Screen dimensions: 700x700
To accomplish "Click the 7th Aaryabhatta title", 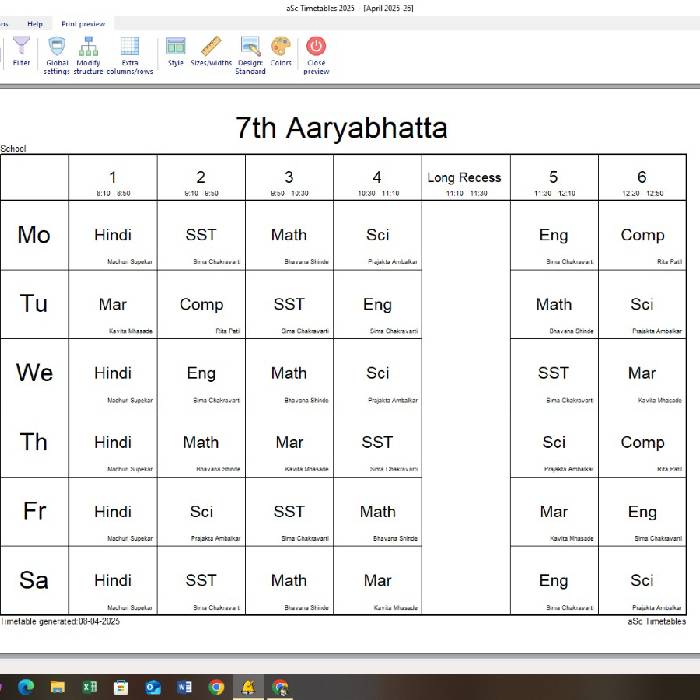I will (x=341, y=128).
